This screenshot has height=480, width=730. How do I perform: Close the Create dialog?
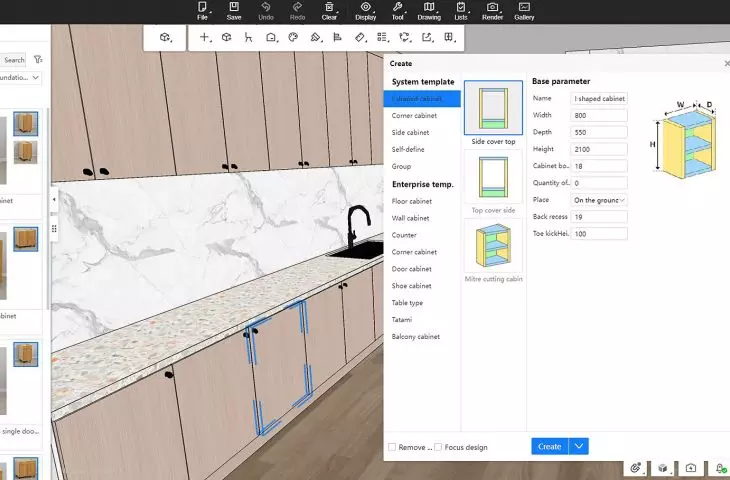727,63
